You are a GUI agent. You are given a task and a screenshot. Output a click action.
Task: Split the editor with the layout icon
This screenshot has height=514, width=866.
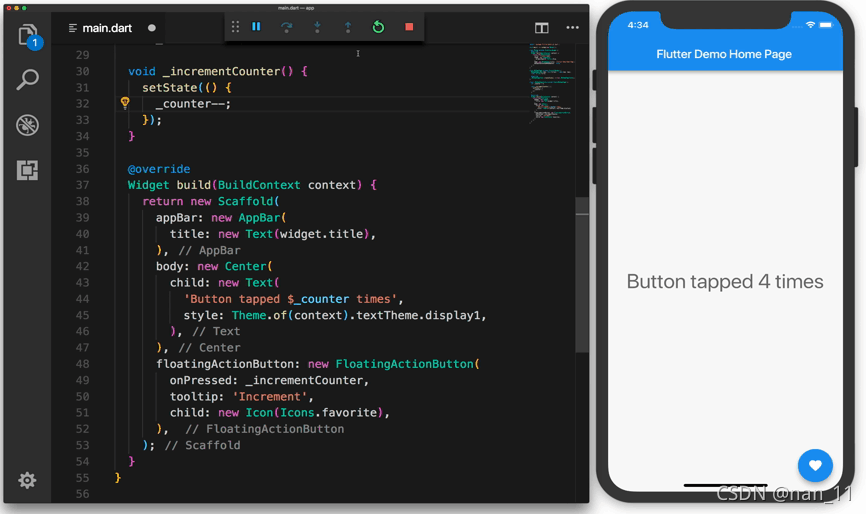coord(542,28)
